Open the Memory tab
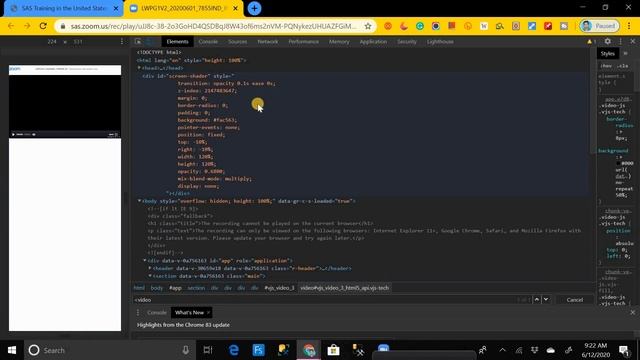This screenshot has width=640, height=360. (x=339, y=42)
